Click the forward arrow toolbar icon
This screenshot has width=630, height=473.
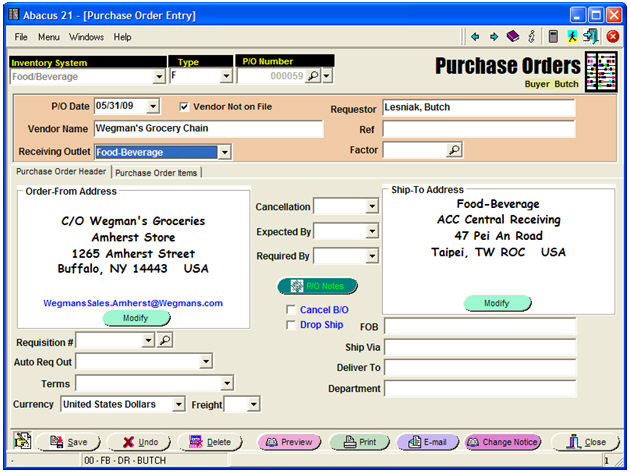[494, 37]
